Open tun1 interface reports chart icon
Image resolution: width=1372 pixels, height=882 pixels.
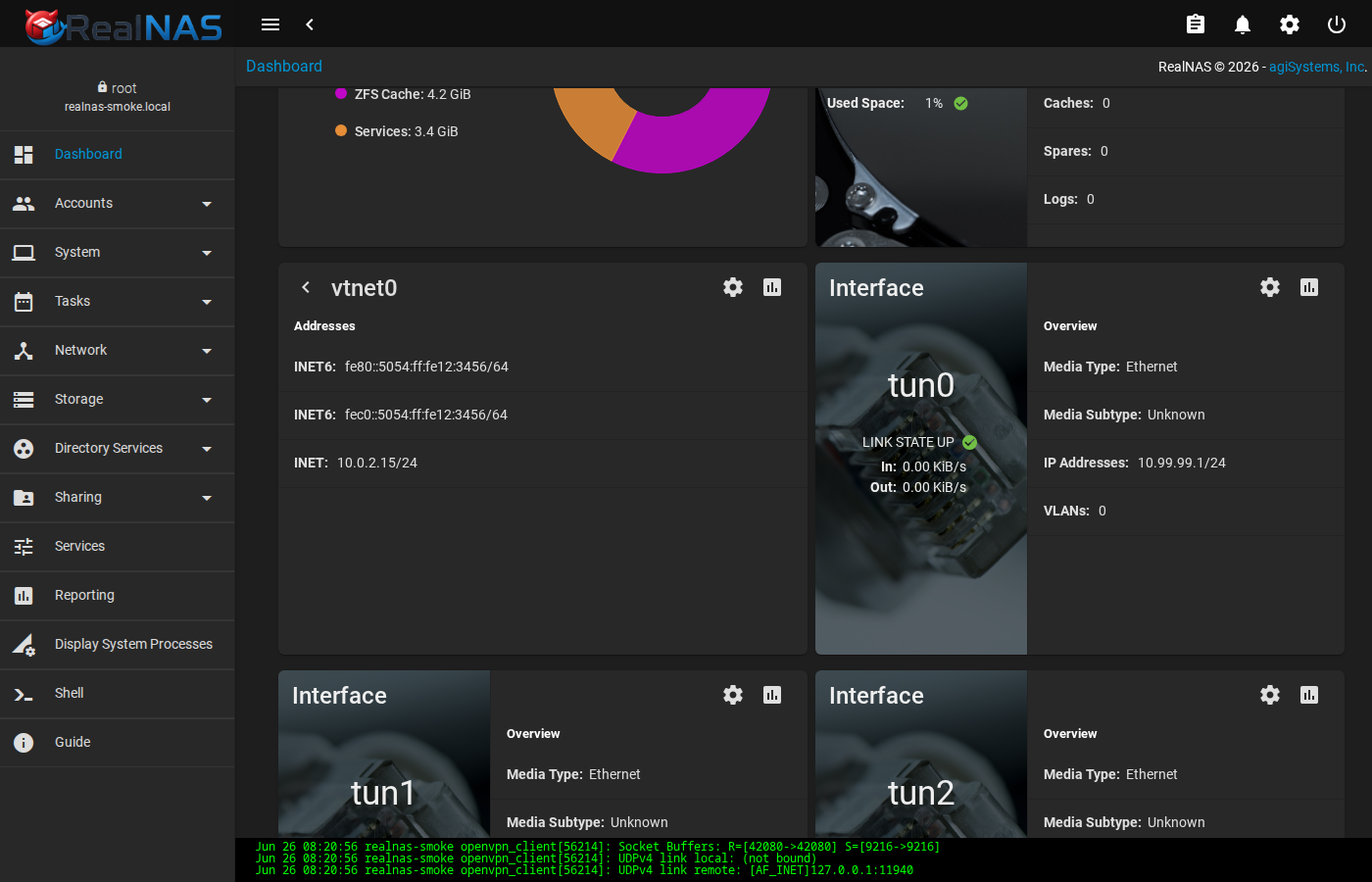772,695
